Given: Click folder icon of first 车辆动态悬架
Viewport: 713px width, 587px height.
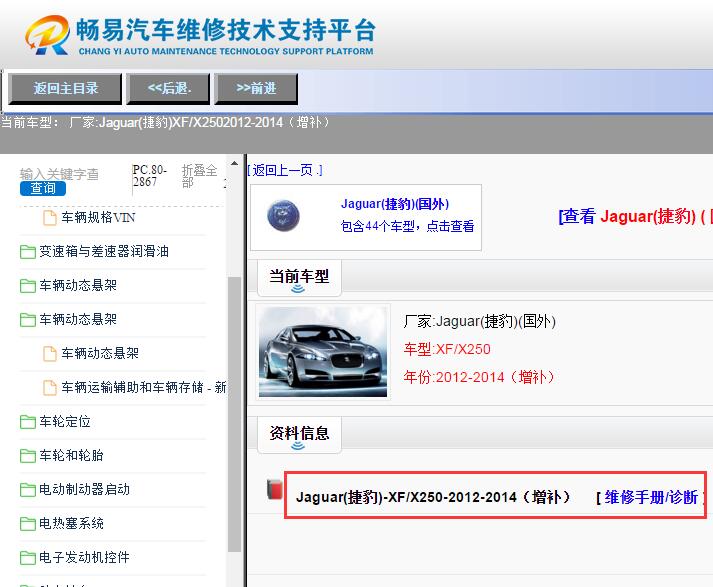Looking at the screenshot, I should coord(28,286).
